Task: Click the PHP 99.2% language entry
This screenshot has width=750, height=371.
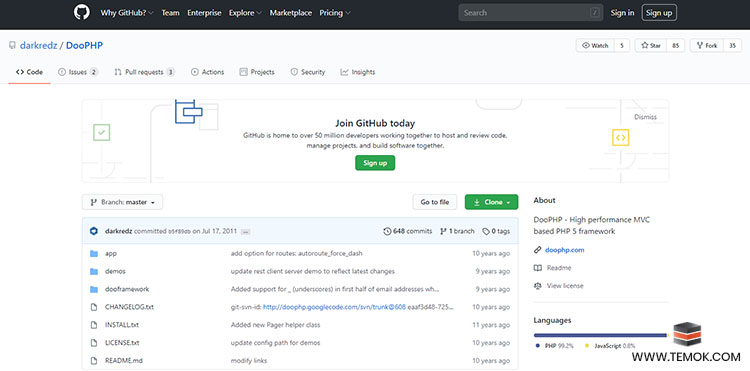Action: (555, 346)
